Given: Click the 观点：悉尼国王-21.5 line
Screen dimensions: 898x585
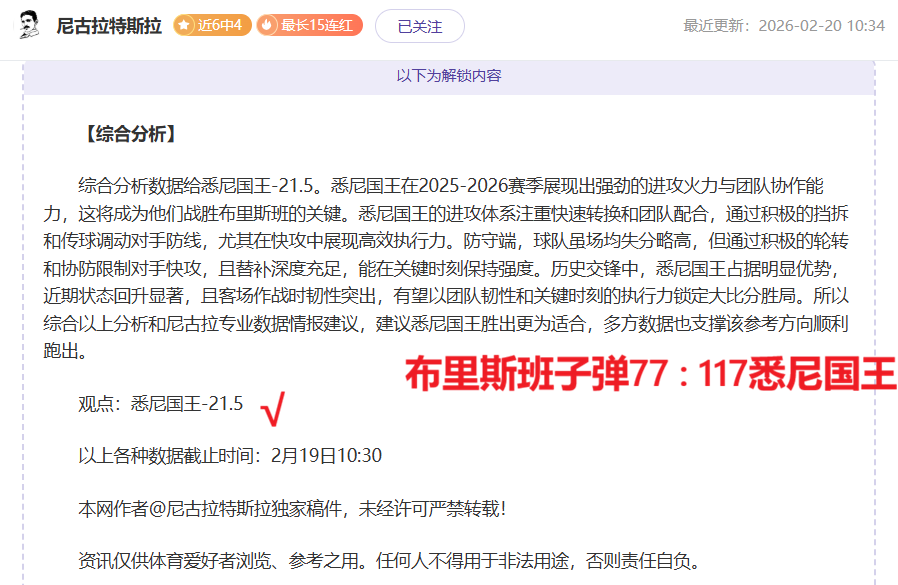Looking at the screenshot, I should point(160,404).
